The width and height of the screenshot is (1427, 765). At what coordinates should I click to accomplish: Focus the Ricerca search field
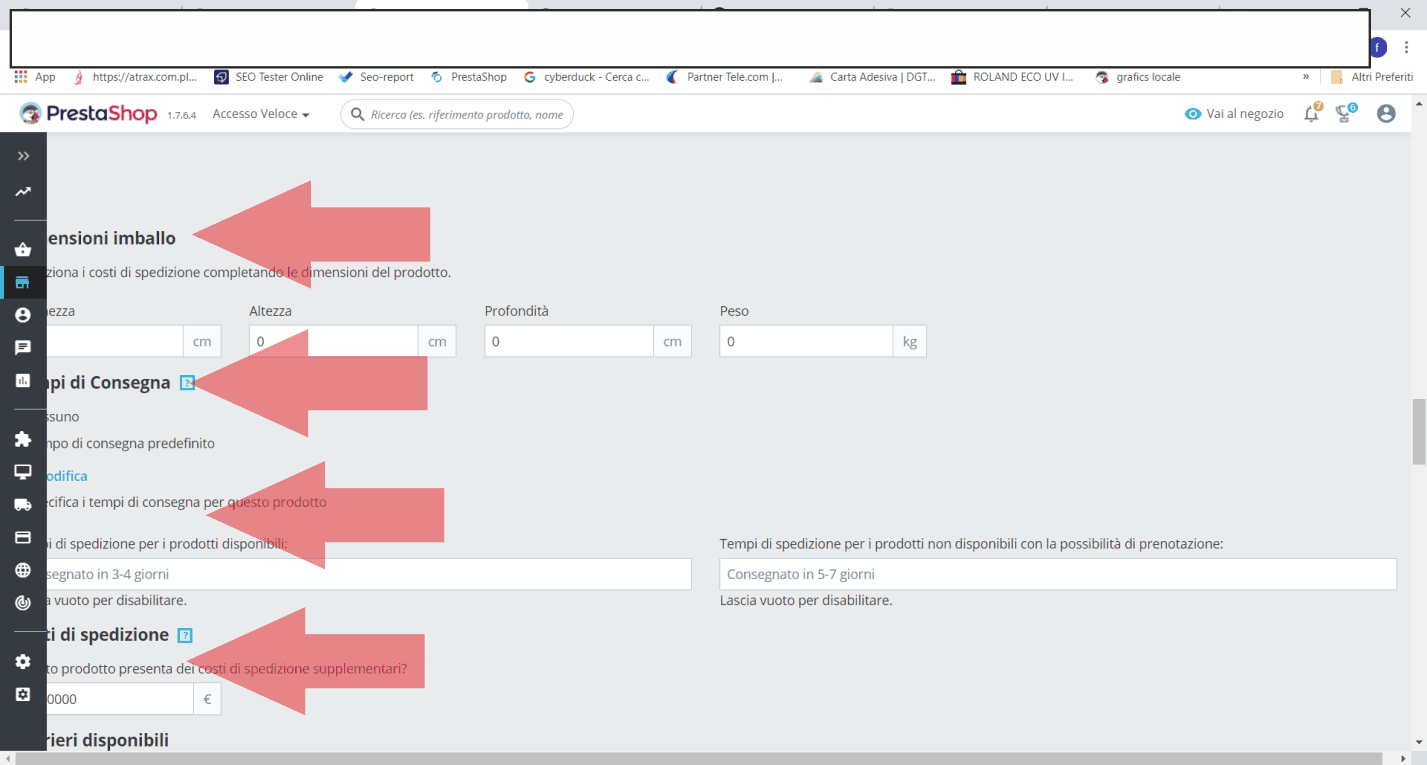[457, 114]
